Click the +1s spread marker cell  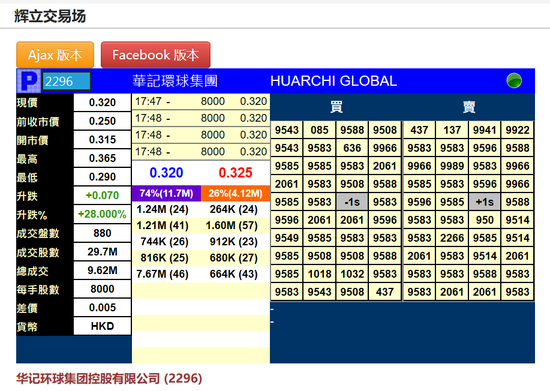pyautogui.click(x=484, y=202)
